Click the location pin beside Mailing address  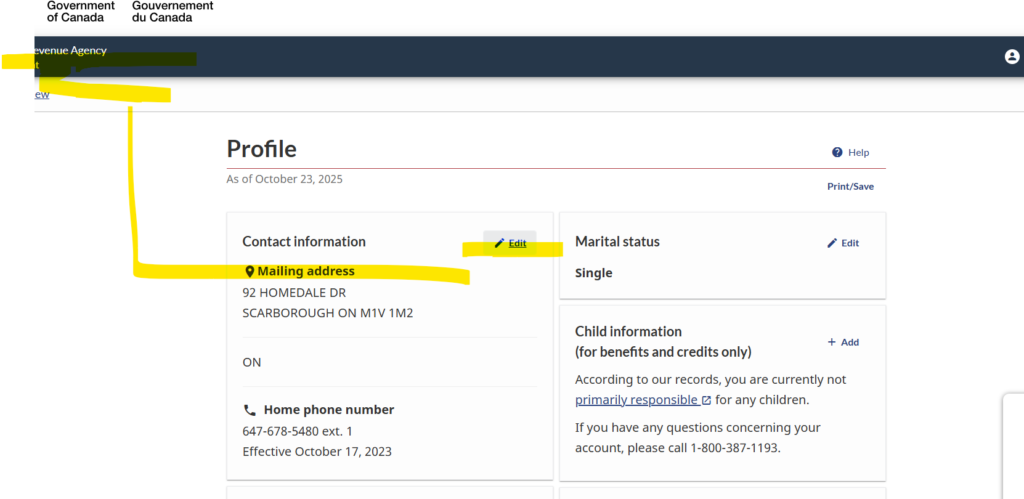click(x=249, y=271)
